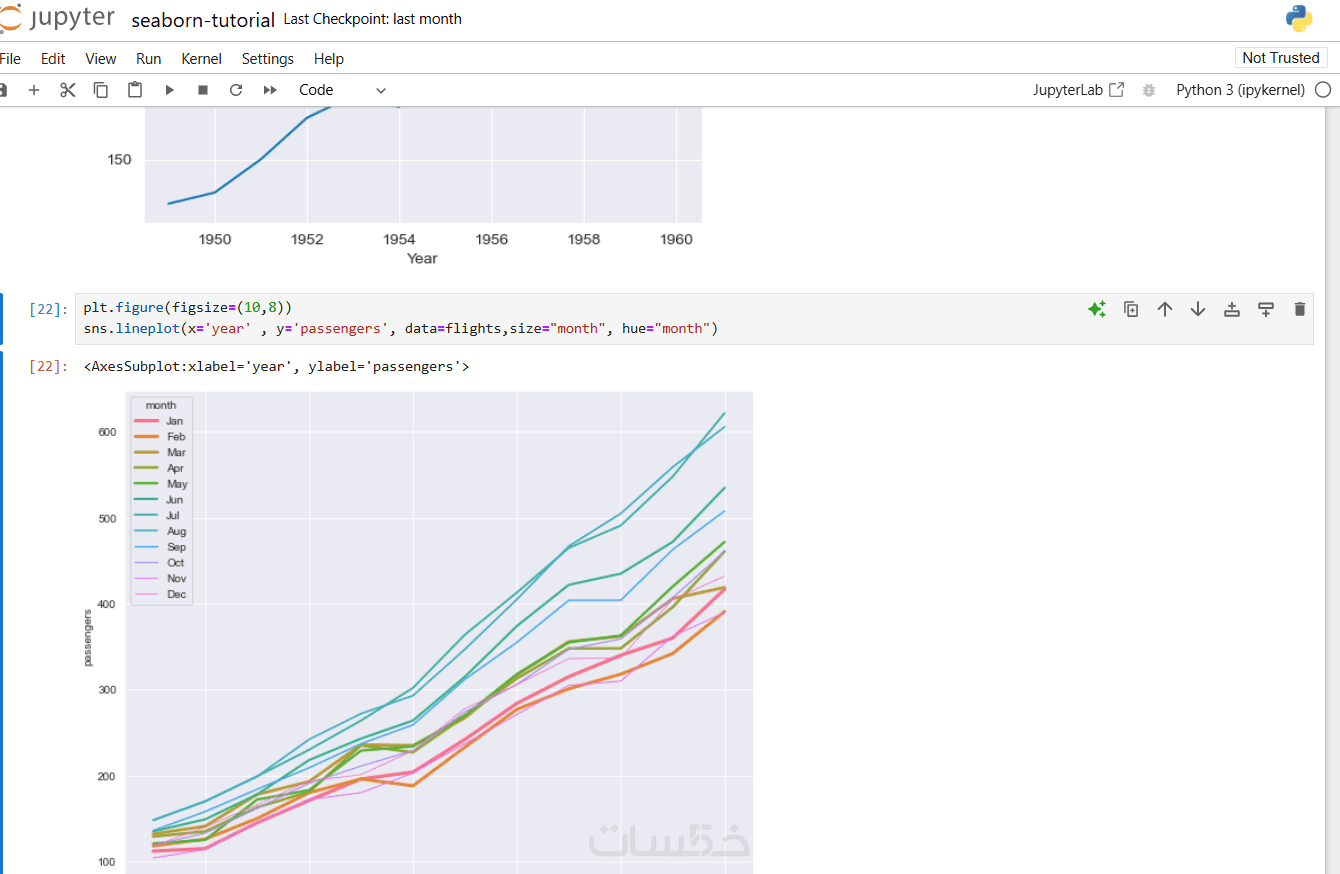Toggle the debugger bug icon
This screenshot has width=1340, height=874.
click(1149, 90)
